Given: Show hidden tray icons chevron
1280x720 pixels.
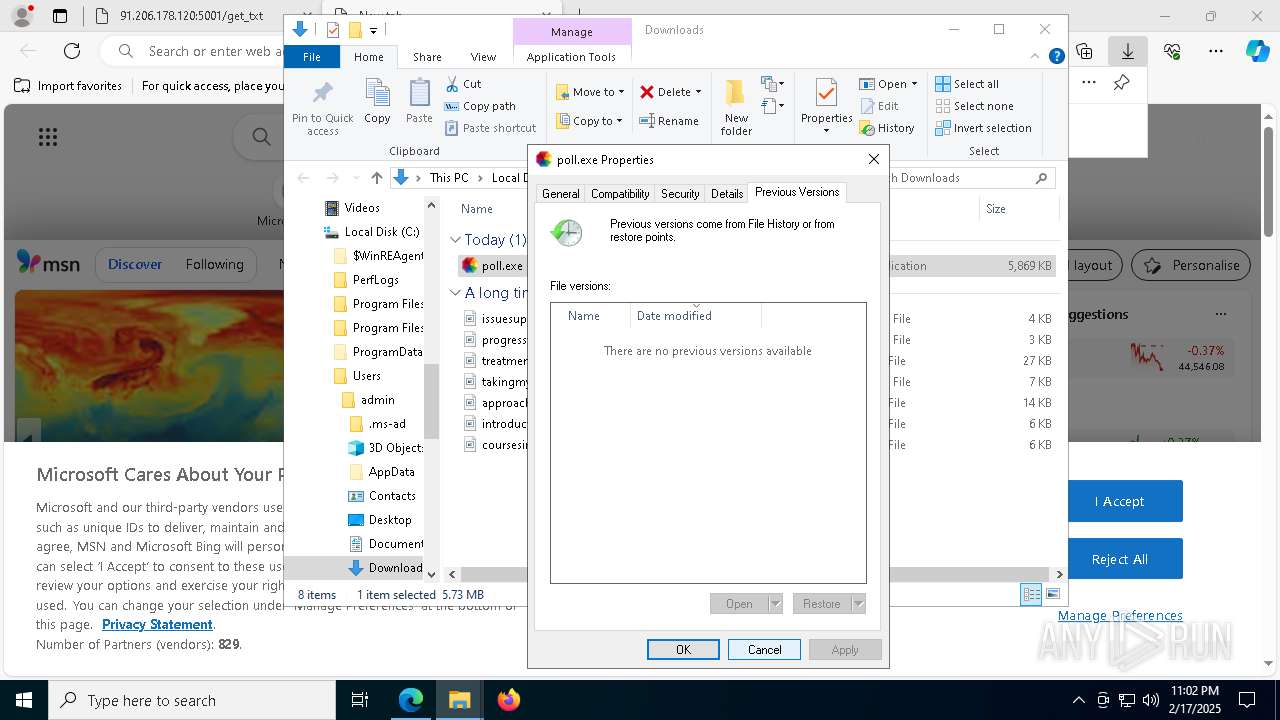Looking at the screenshot, I should click(1078, 700).
